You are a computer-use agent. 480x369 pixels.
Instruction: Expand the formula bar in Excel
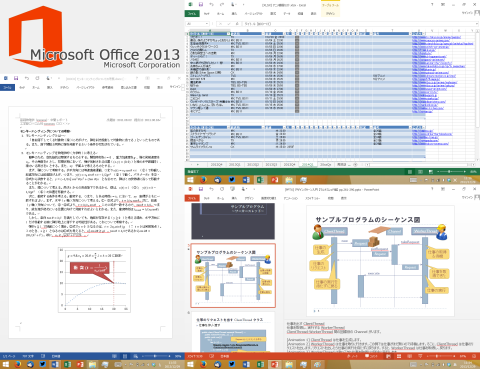(x=477, y=24)
